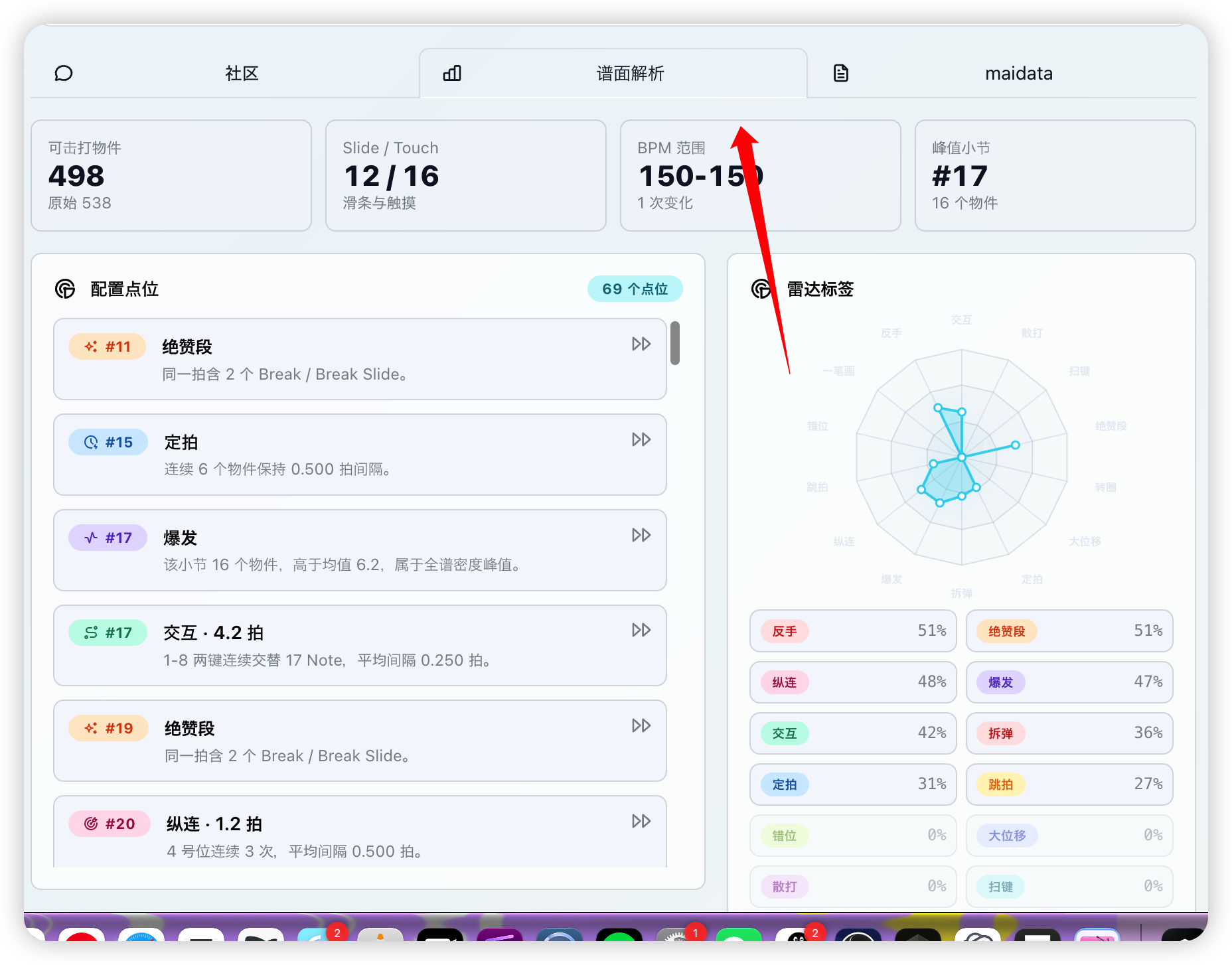The height and width of the screenshot is (965, 1232).
Task: Open the 谱面解析 tab
Action: [613, 73]
